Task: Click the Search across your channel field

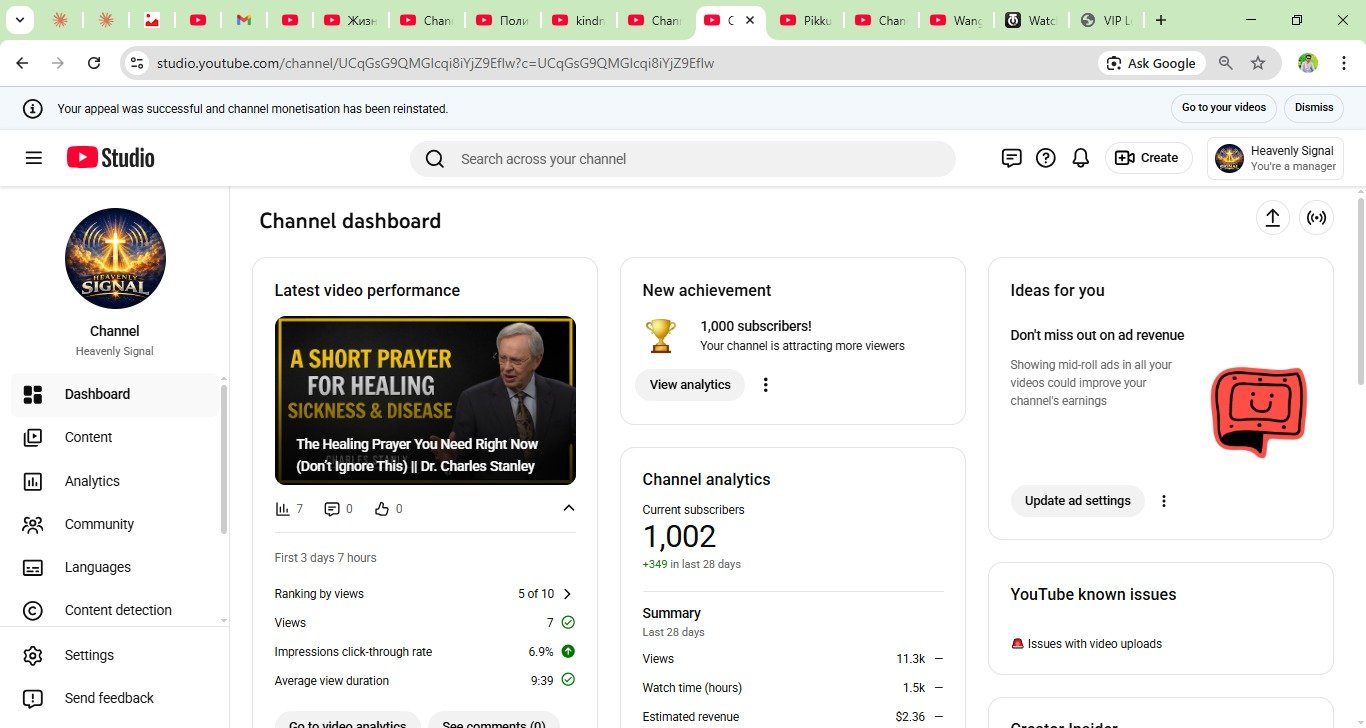Action: point(690,159)
